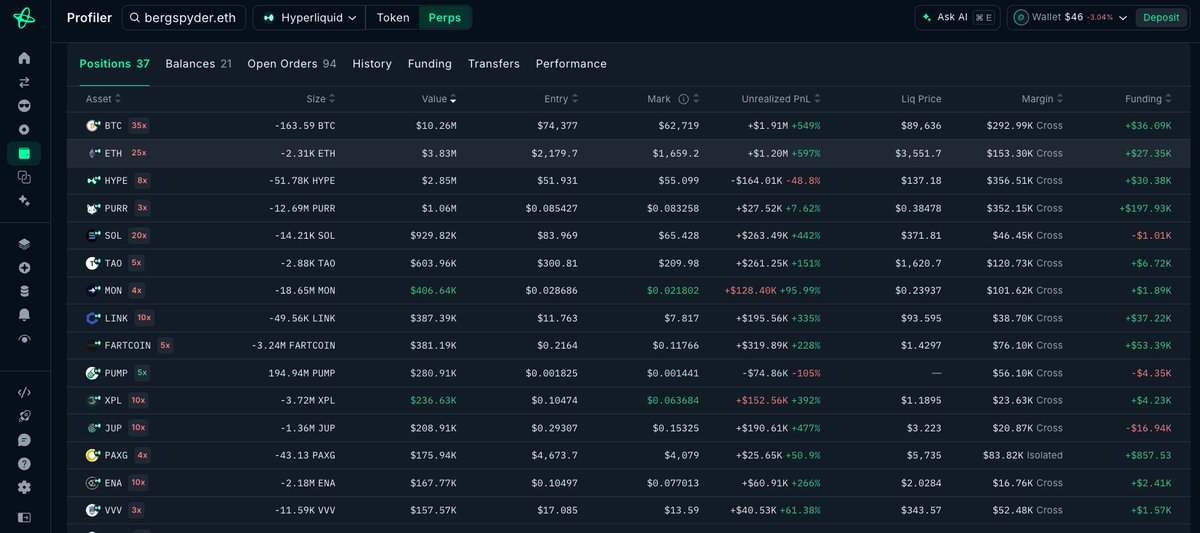This screenshot has width=1200, height=533.
Task: Switch to Token view toggle
Action: (x=392, y=17)
